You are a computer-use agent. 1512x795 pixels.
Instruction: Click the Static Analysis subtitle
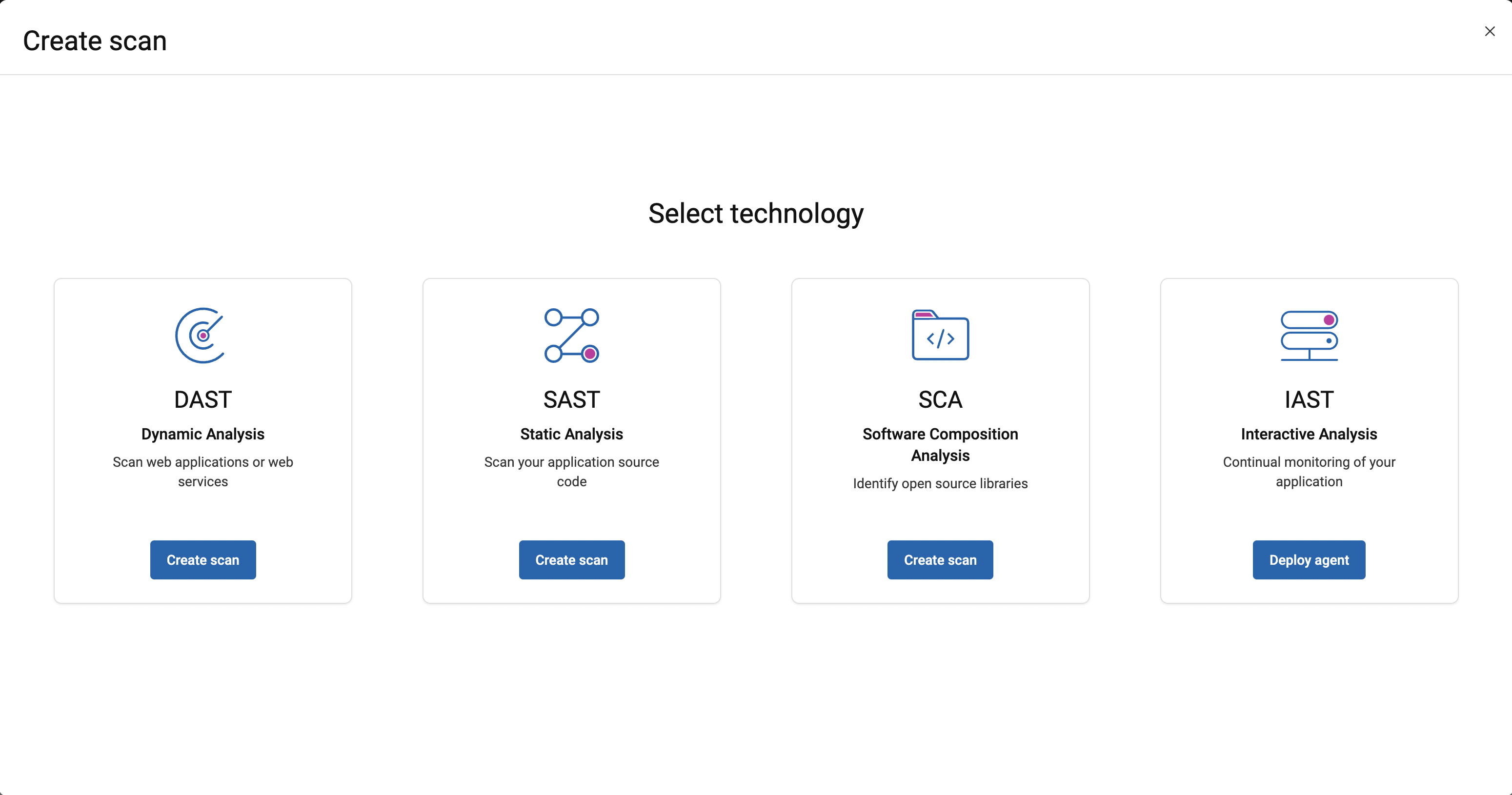tap(571, 434)
